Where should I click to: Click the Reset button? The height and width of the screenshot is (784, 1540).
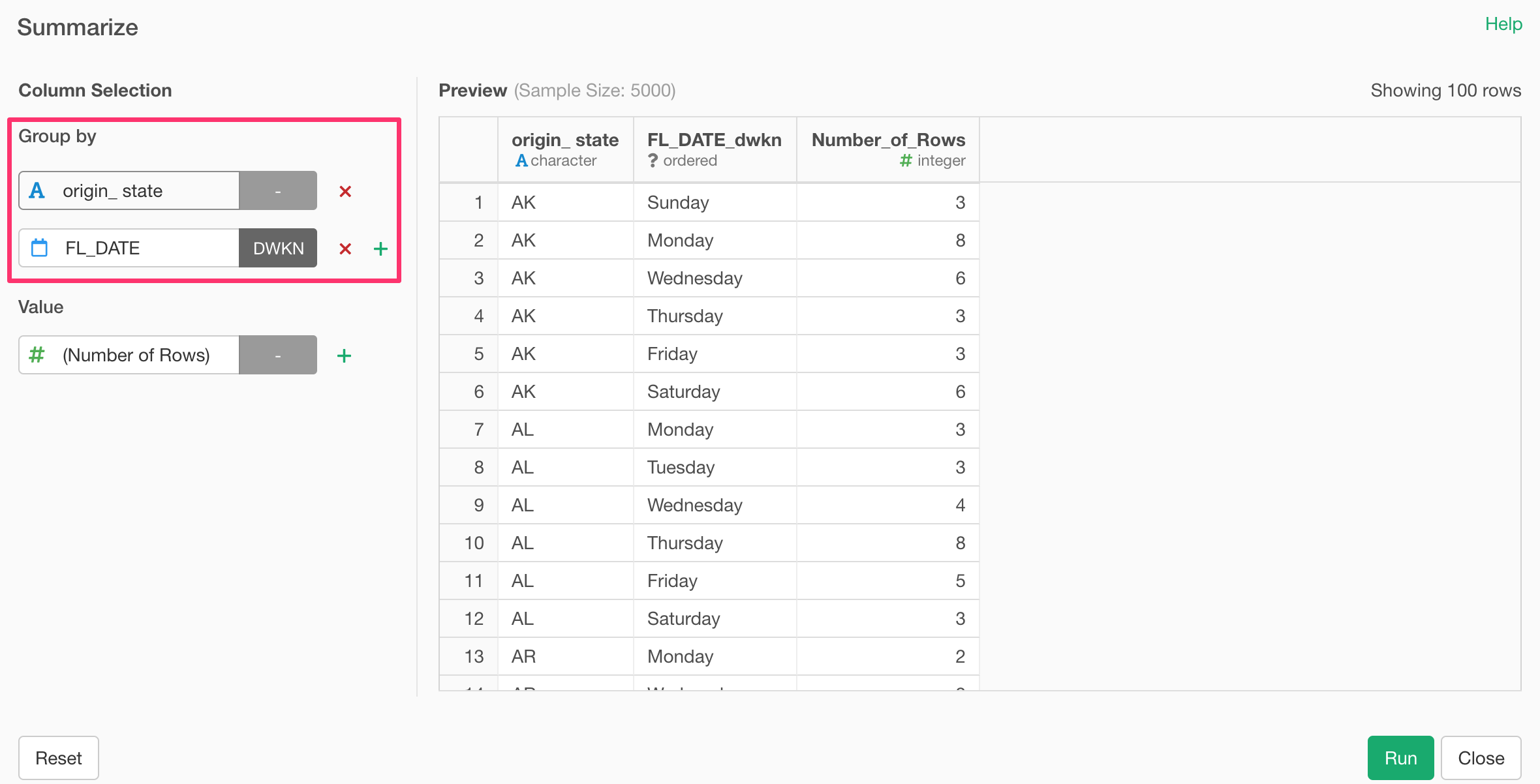[59, 758]
